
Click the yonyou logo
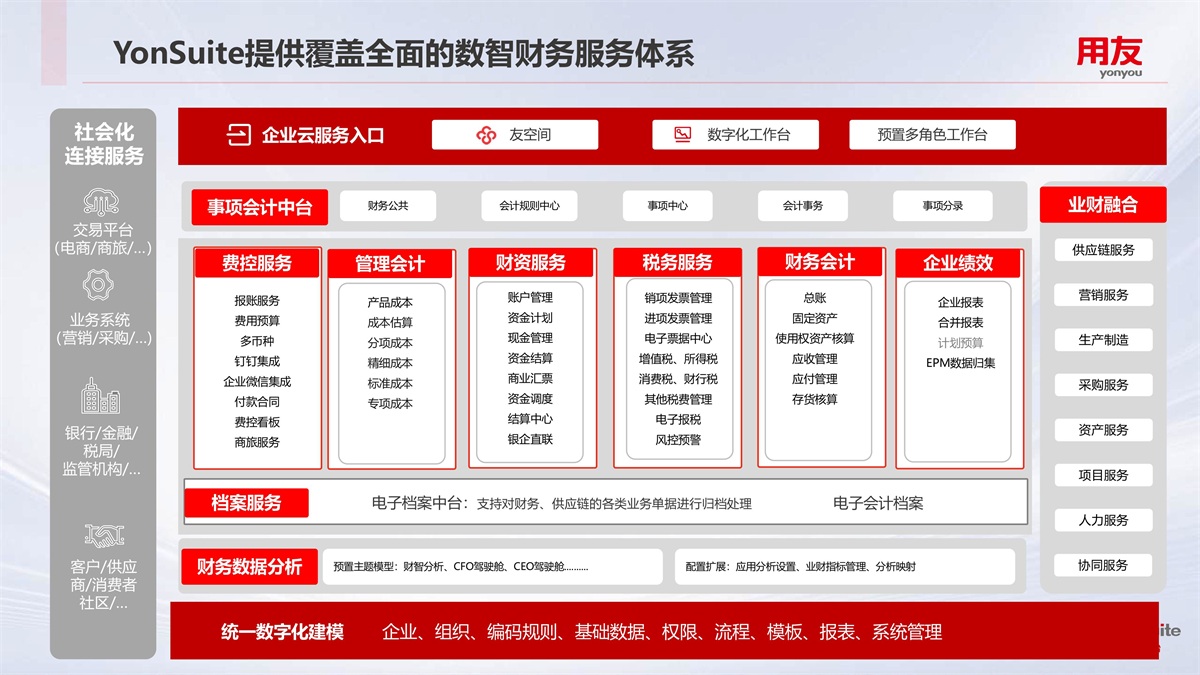pos(1108,56)
